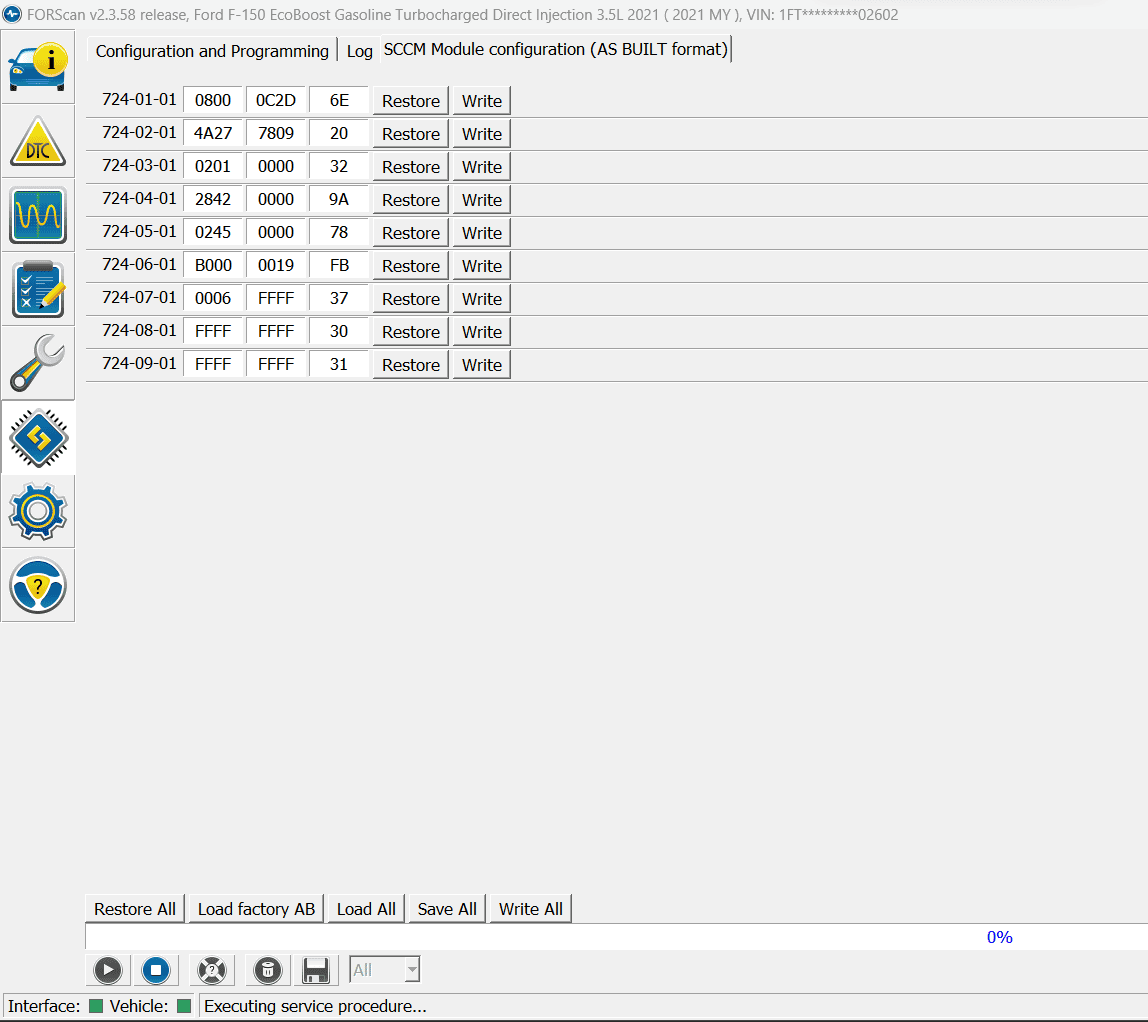Viewport: 1148px width, 1022px height.
Task: Click the green Vehicle status indicator
Action: pos(184,1006)
